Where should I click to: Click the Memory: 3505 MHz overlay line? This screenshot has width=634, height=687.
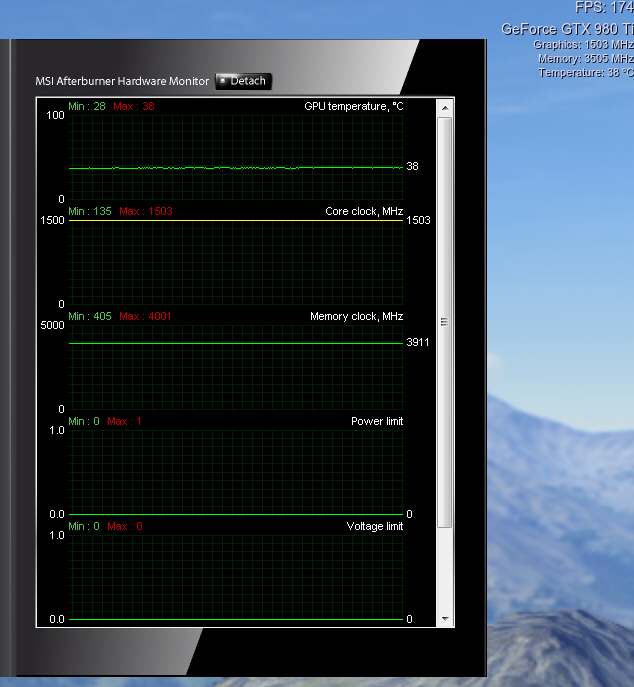(586, 59)
